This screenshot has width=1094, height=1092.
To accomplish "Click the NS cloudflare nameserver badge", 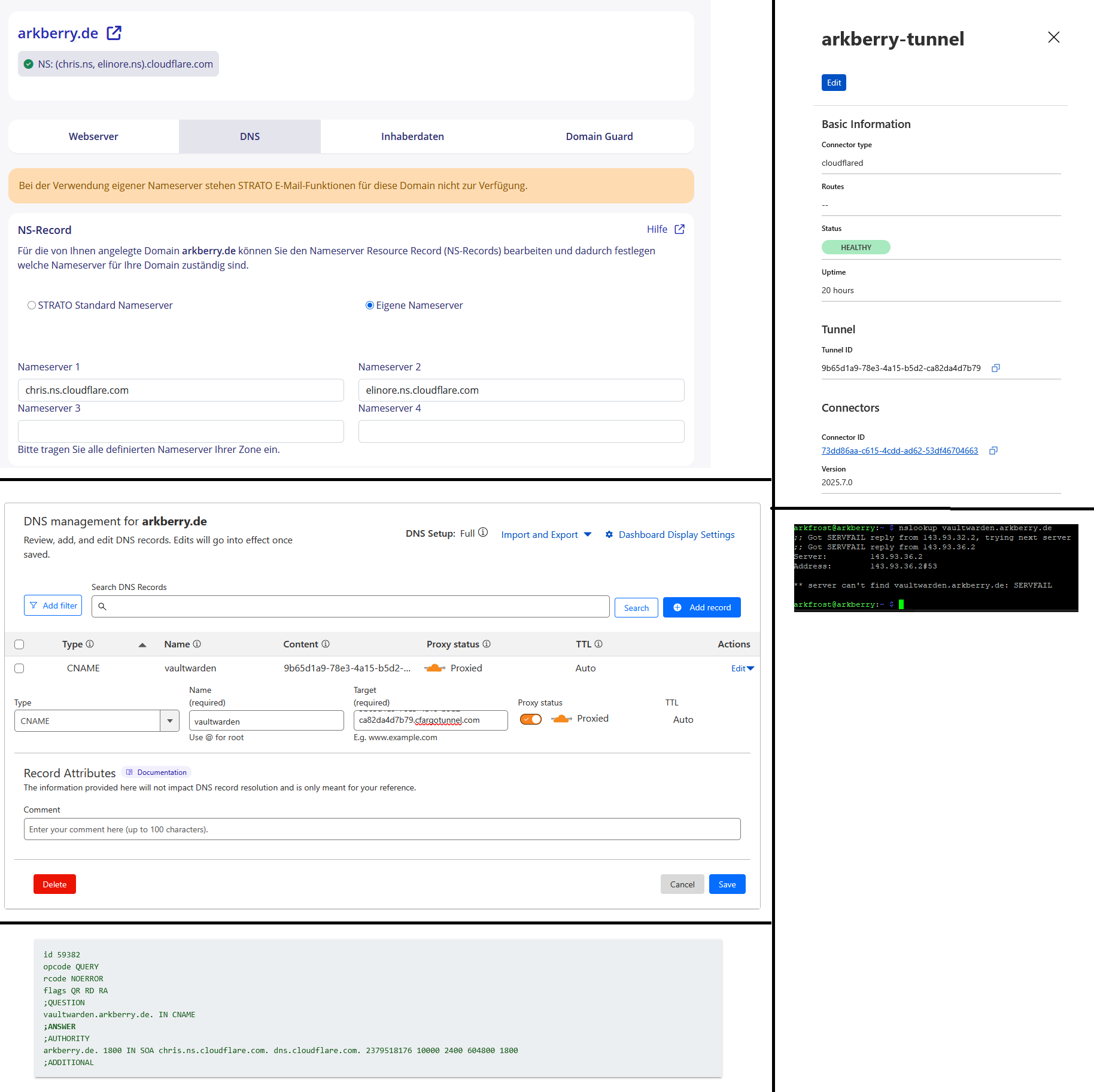I will pyautogui.click(x=118, y=64).
